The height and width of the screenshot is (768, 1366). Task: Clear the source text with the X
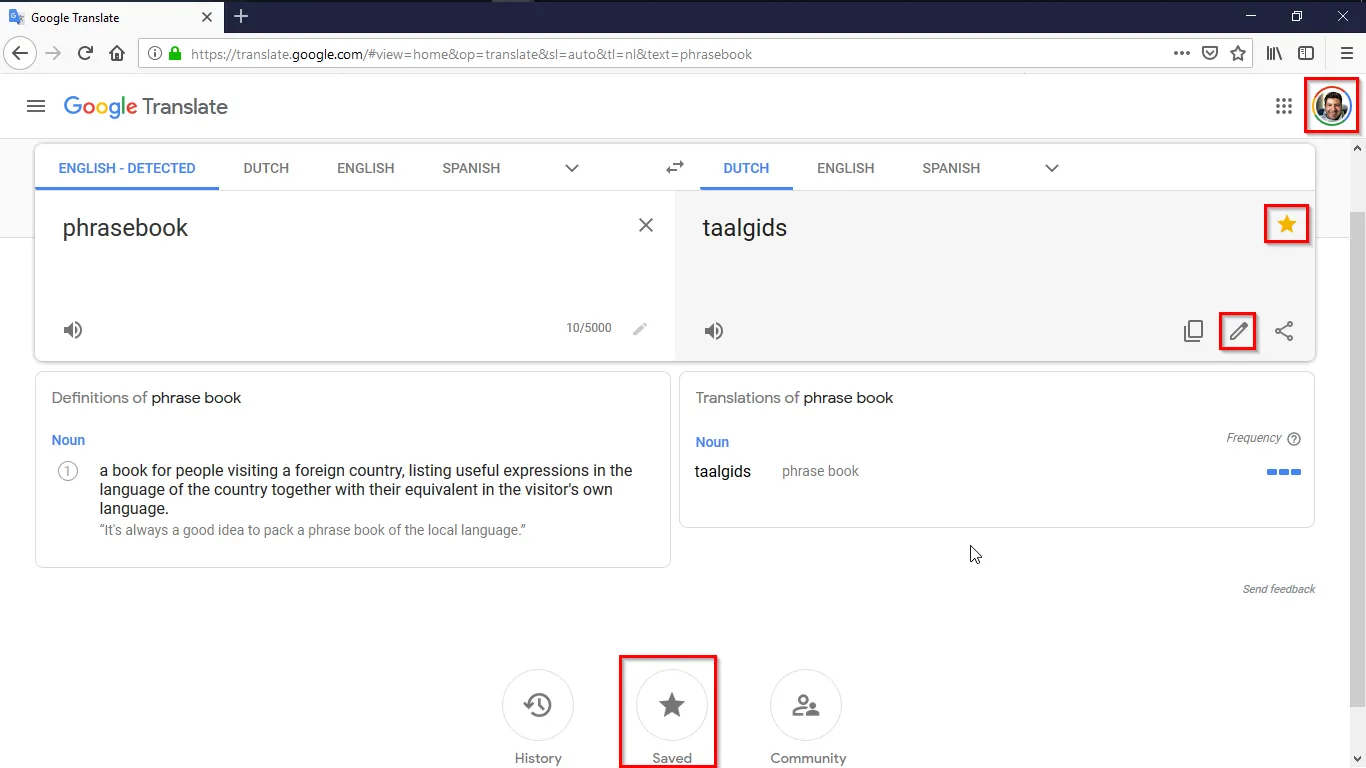[646, 225]
